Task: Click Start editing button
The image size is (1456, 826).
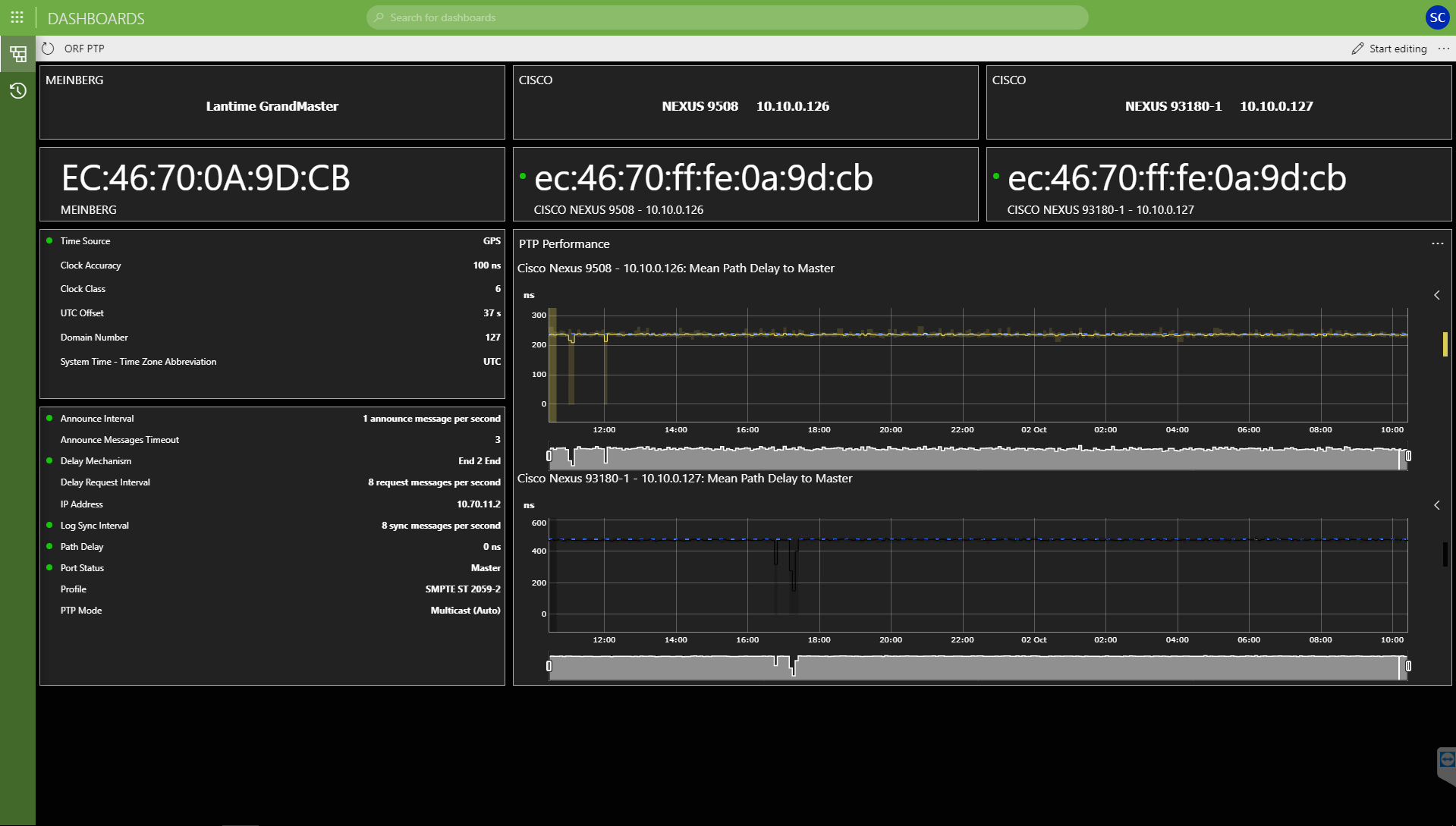Action: (1389, 49)
